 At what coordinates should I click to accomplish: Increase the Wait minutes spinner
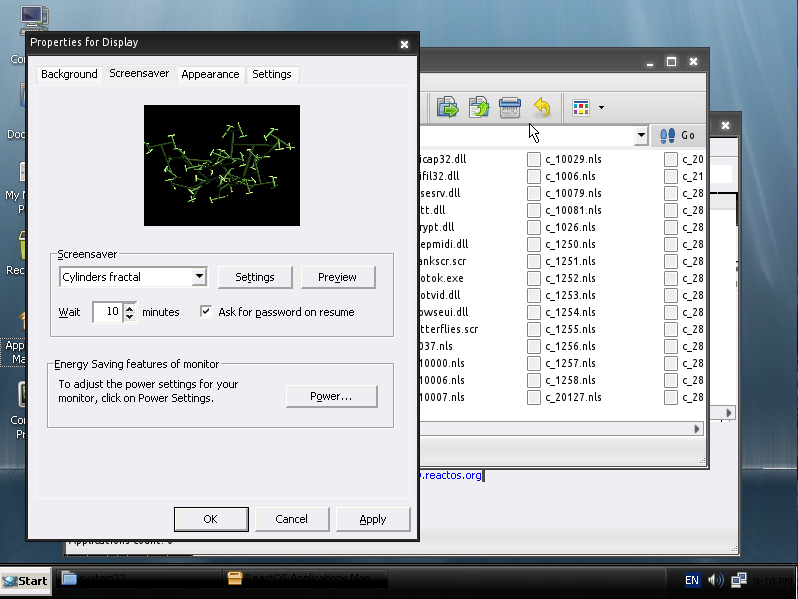pyautogui.click(x=130, y=307)
